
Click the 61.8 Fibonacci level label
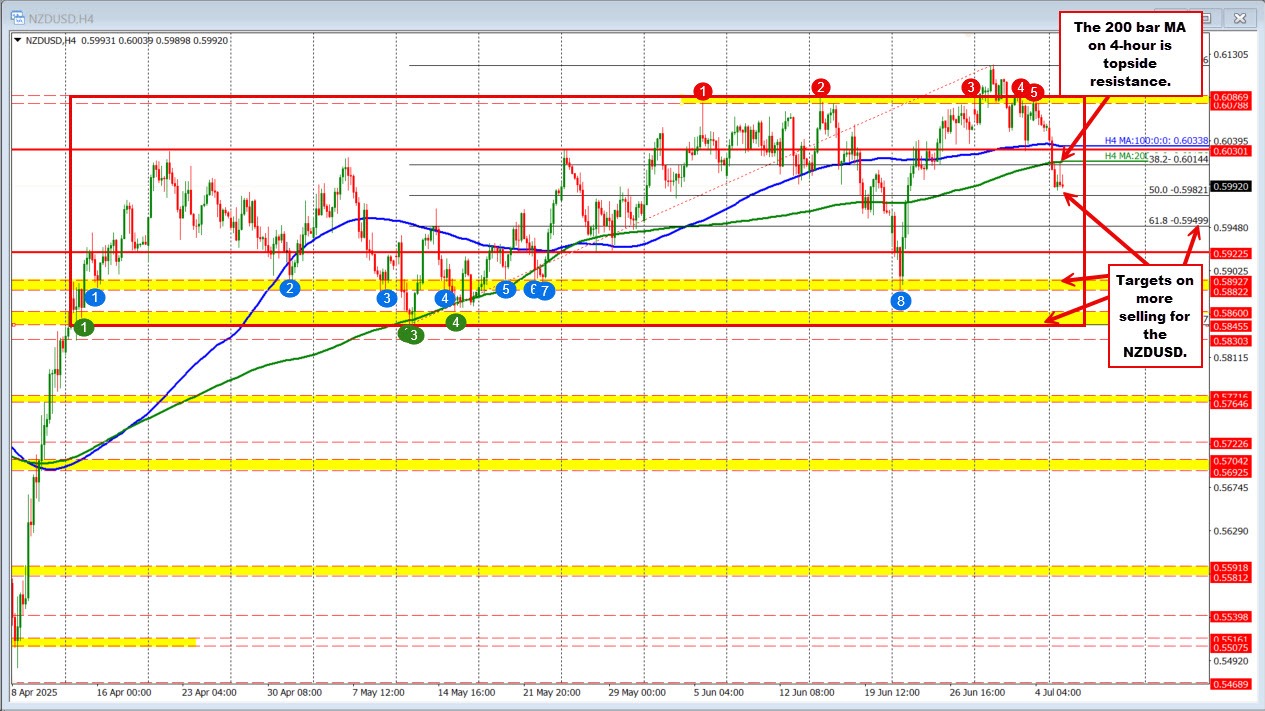click(1178, 220)
